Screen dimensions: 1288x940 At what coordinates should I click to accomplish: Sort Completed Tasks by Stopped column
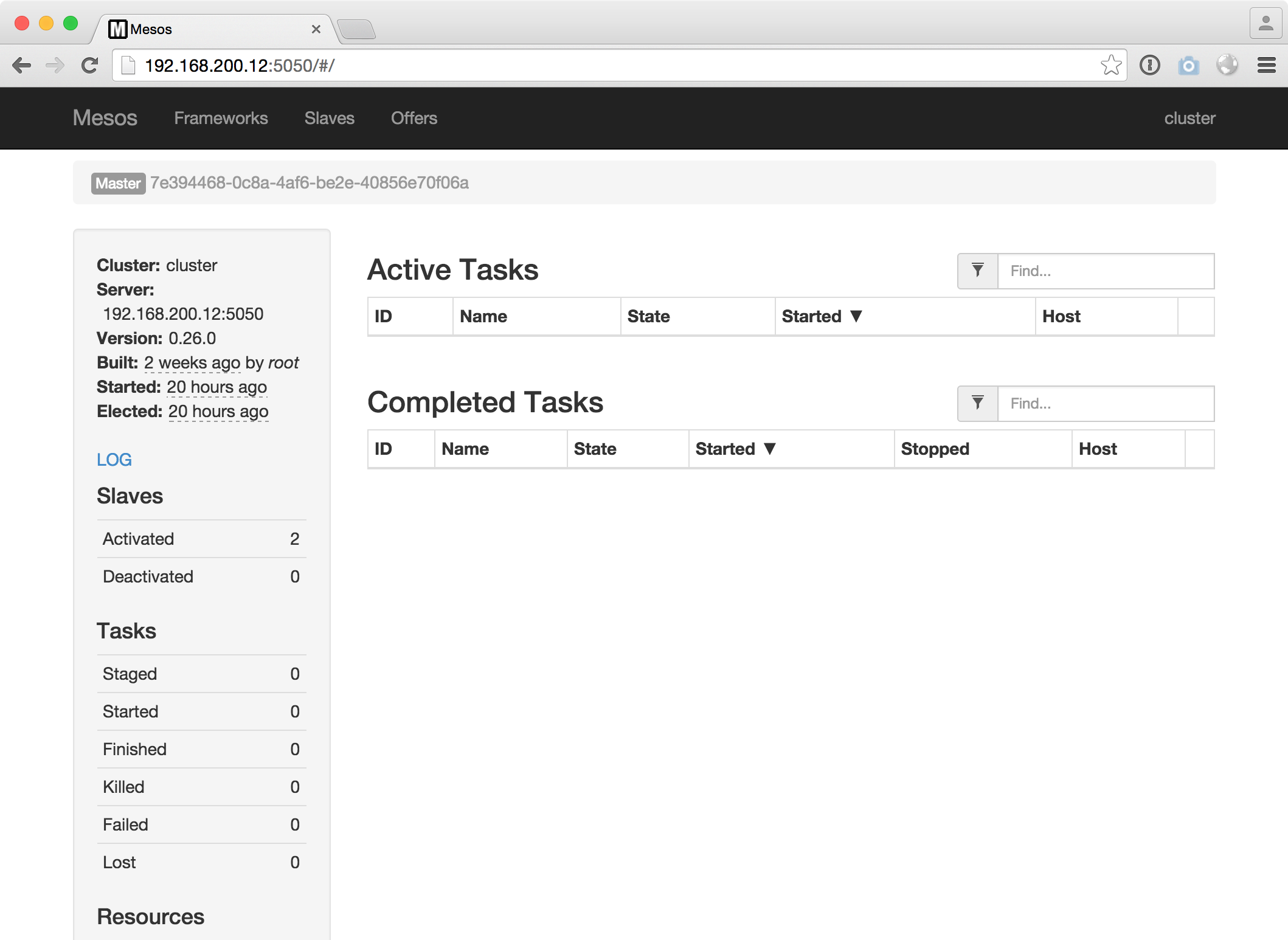coord(935,449)
